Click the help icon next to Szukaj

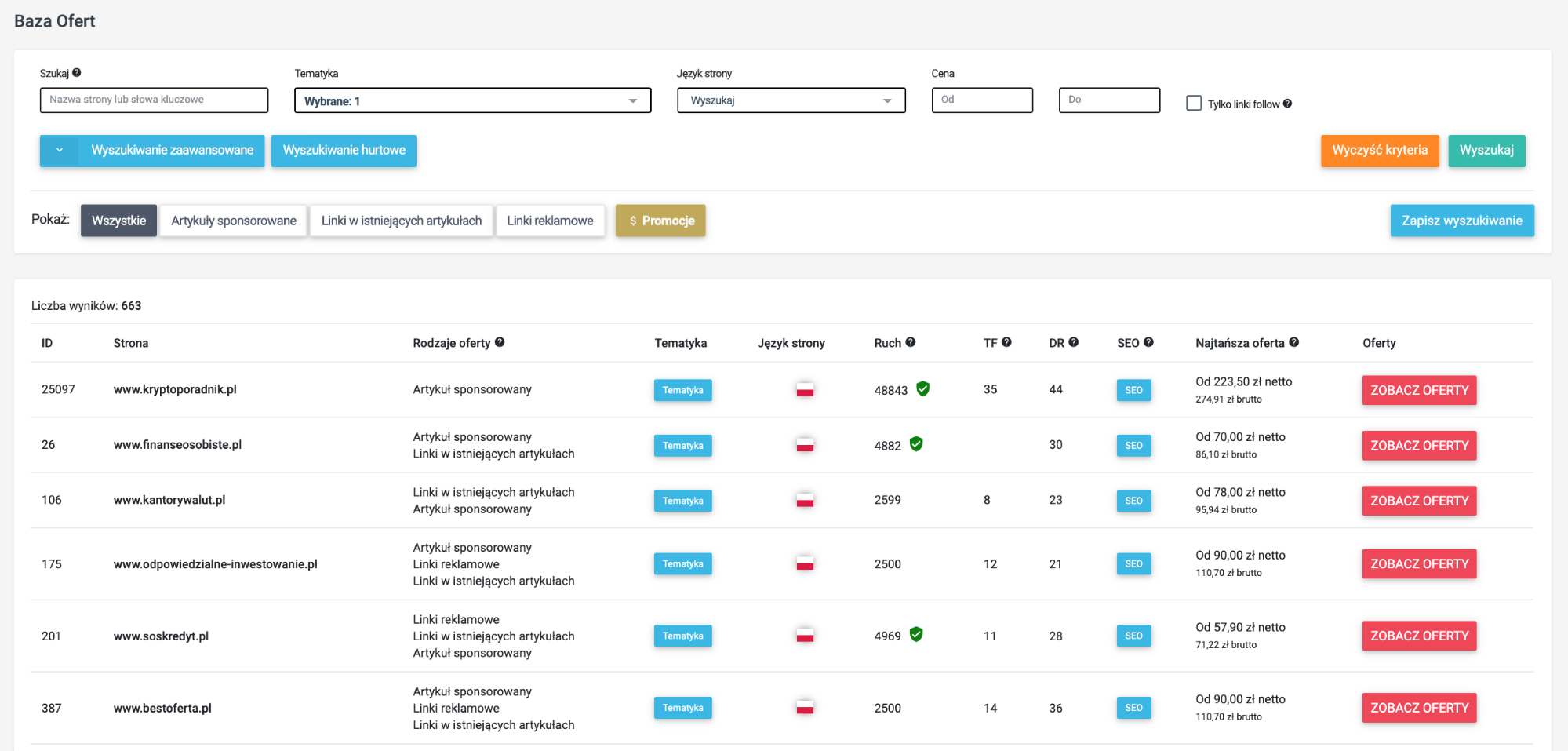pyautogui.click(x=77, y=73)
